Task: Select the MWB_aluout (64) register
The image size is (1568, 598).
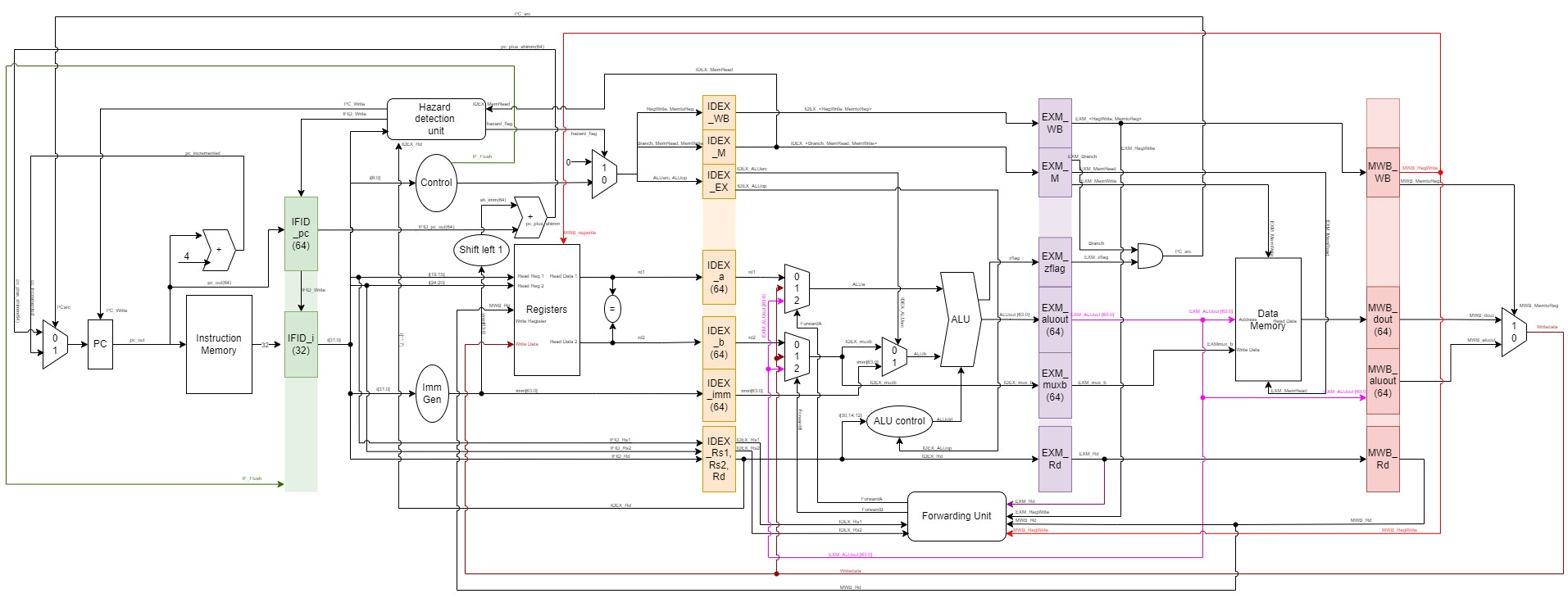Action: pyautogui.click(x=1383, y=381)
